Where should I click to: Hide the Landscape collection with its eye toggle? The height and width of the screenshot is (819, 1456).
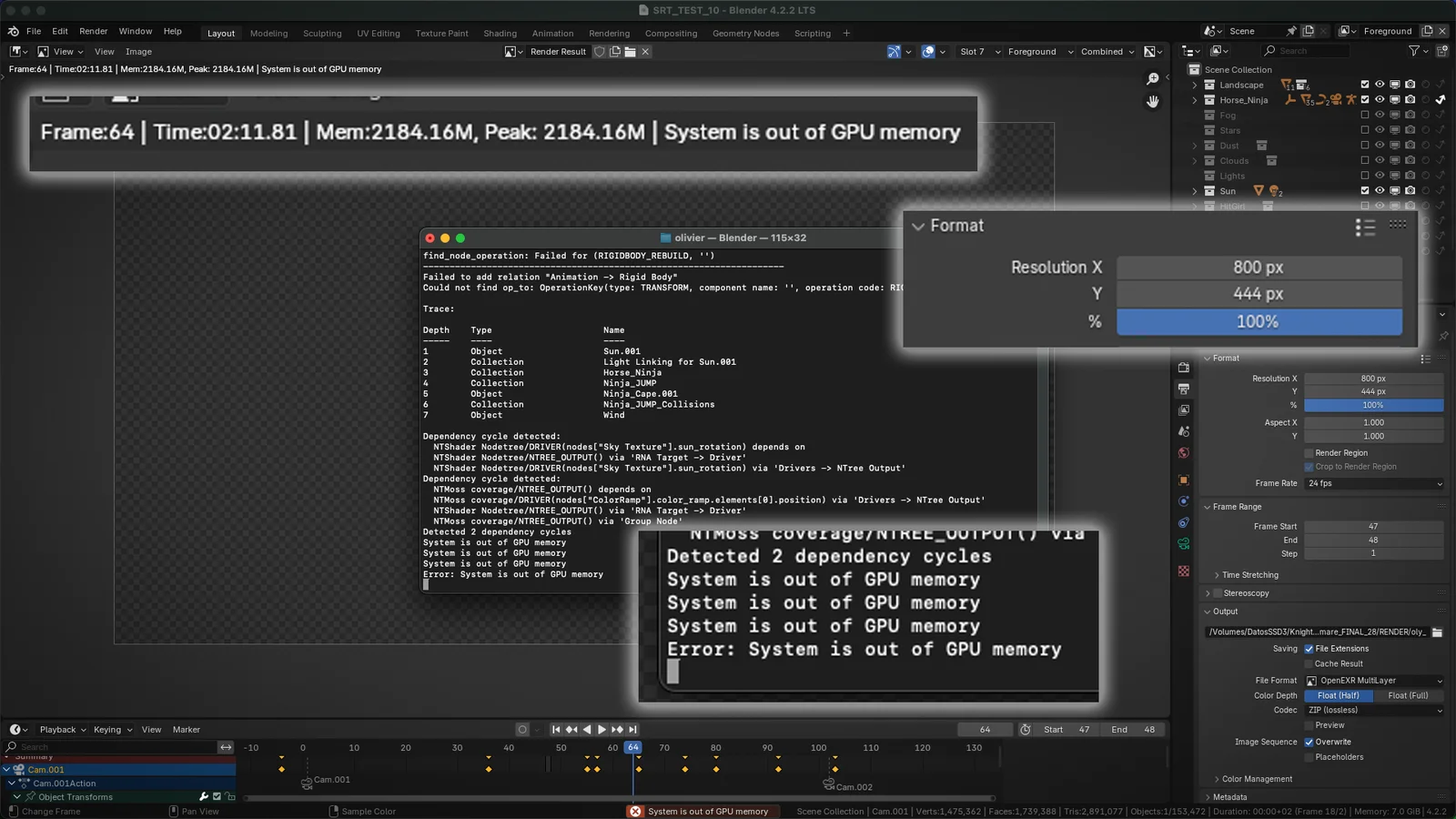(x=1380, y=85)
